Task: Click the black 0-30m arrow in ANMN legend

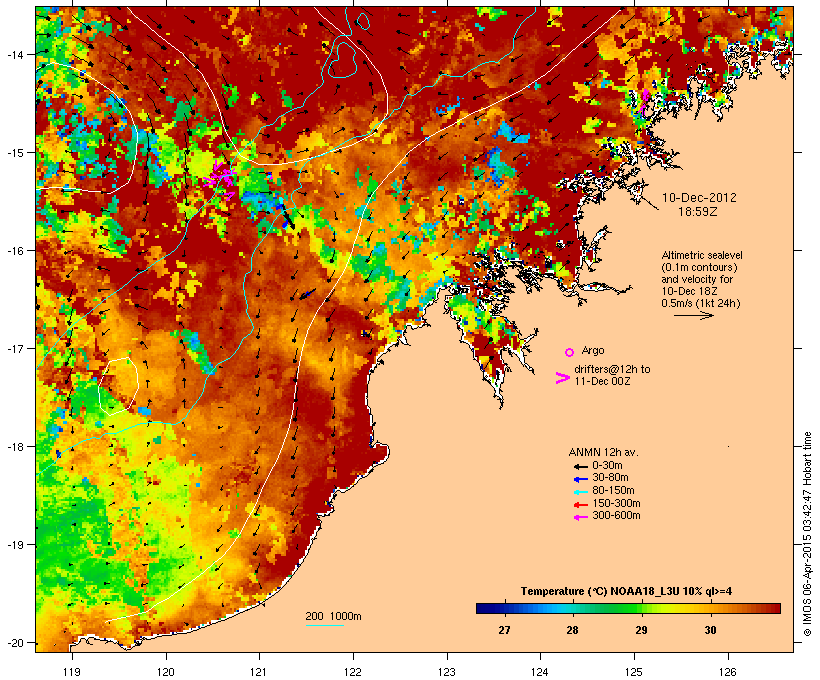Action: click(x=580, y=466)
